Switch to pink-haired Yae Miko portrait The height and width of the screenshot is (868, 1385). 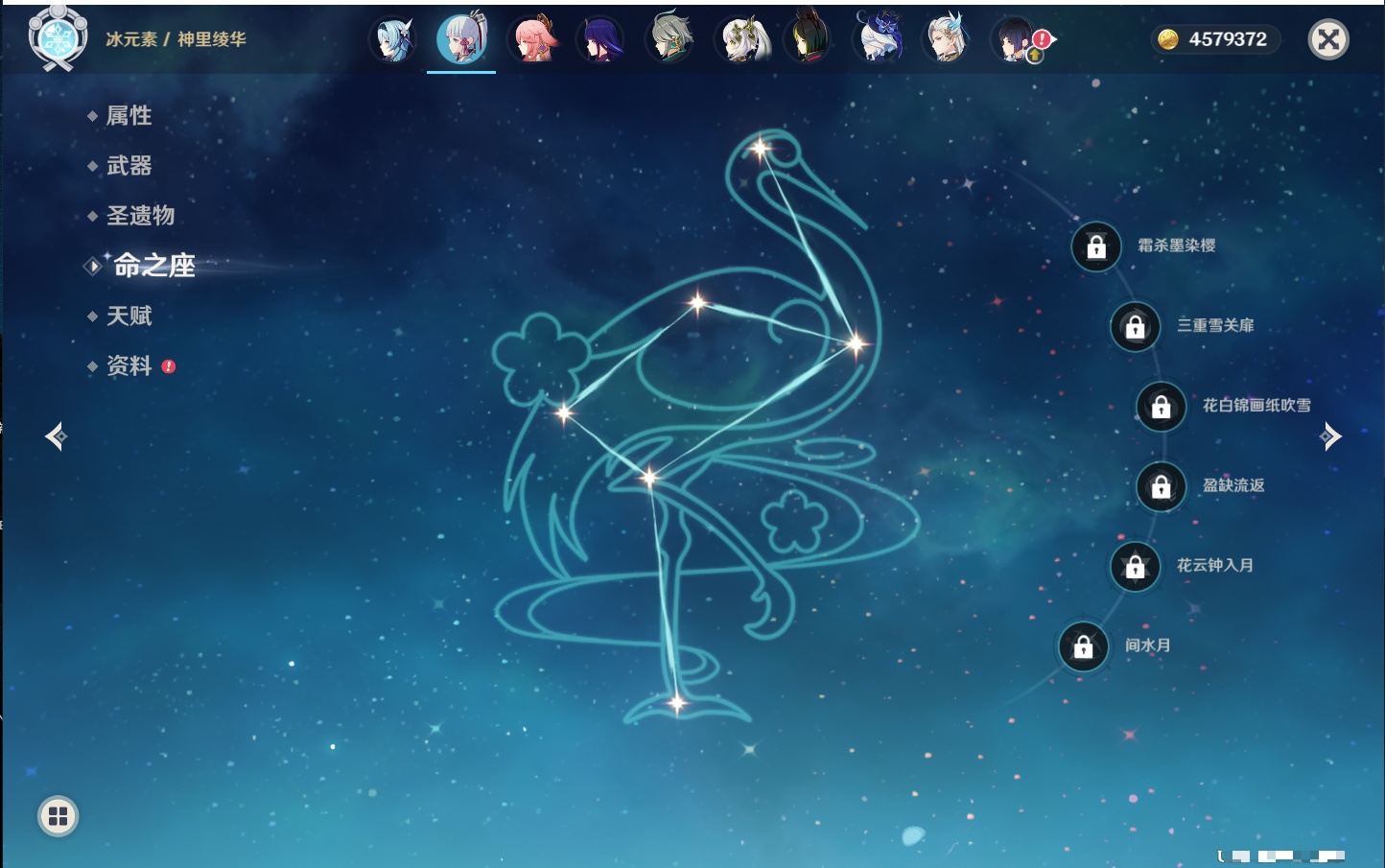(x=532, y=40)
